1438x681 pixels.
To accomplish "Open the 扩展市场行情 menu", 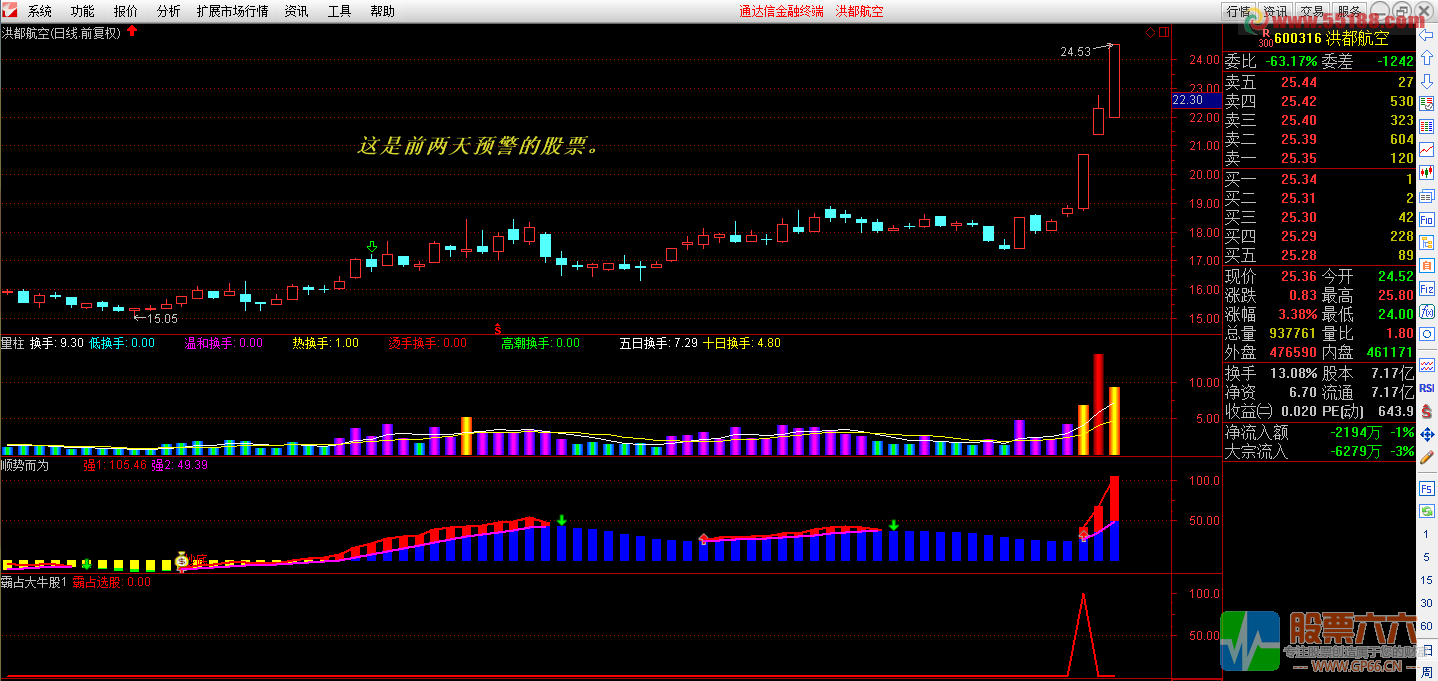I will [x=232, y=12].
